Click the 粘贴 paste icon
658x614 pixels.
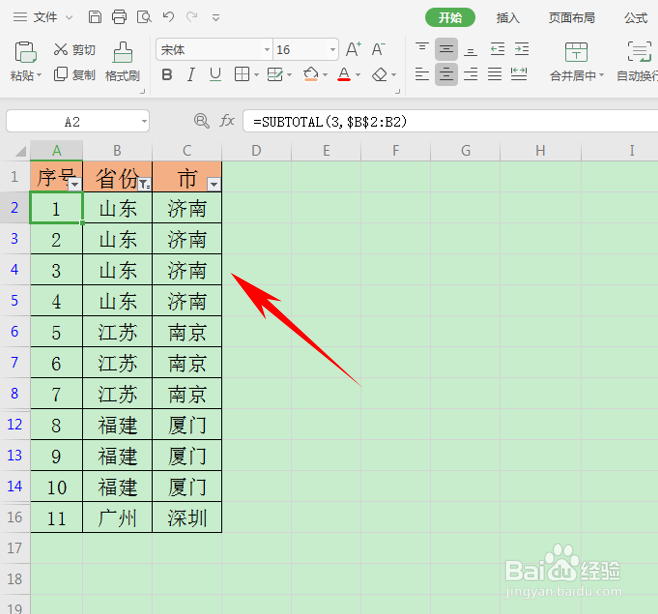(26, 52)
